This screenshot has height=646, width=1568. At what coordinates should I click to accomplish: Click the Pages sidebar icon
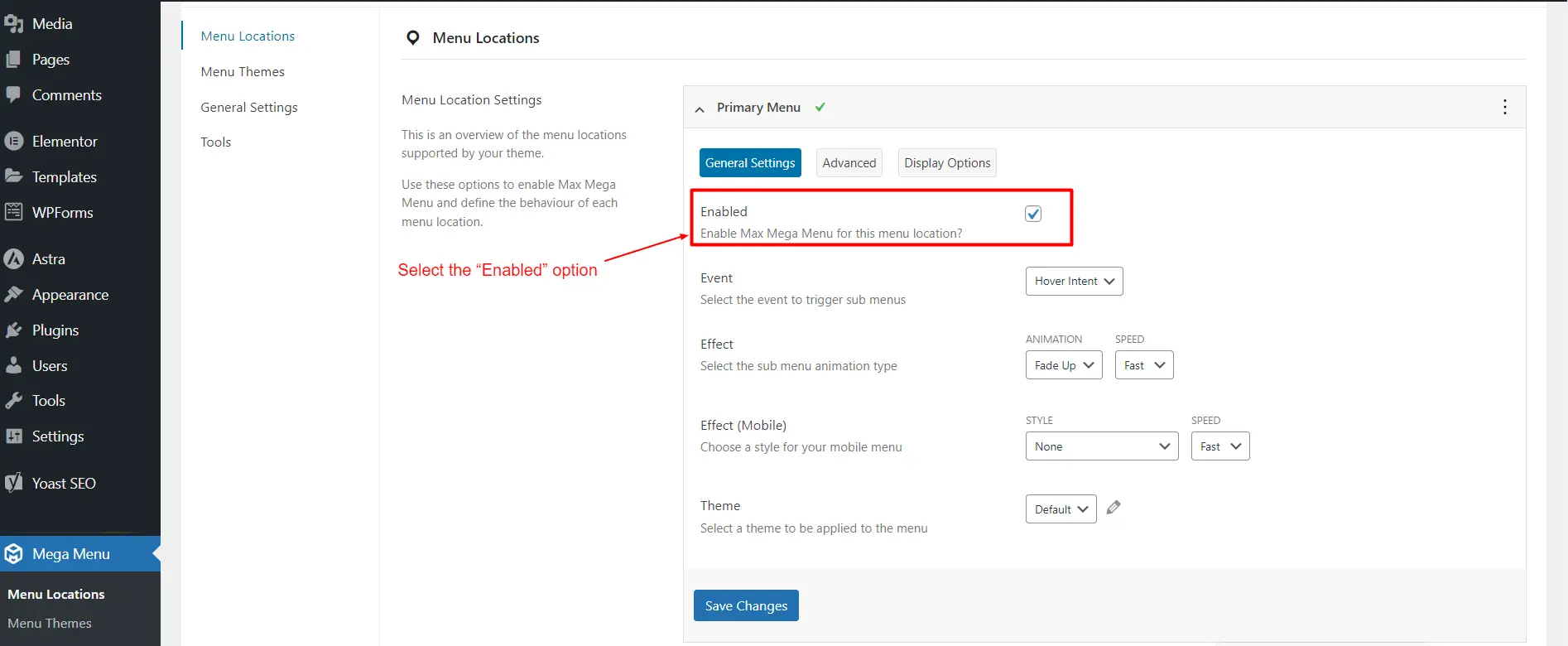[x=13, y=60]
